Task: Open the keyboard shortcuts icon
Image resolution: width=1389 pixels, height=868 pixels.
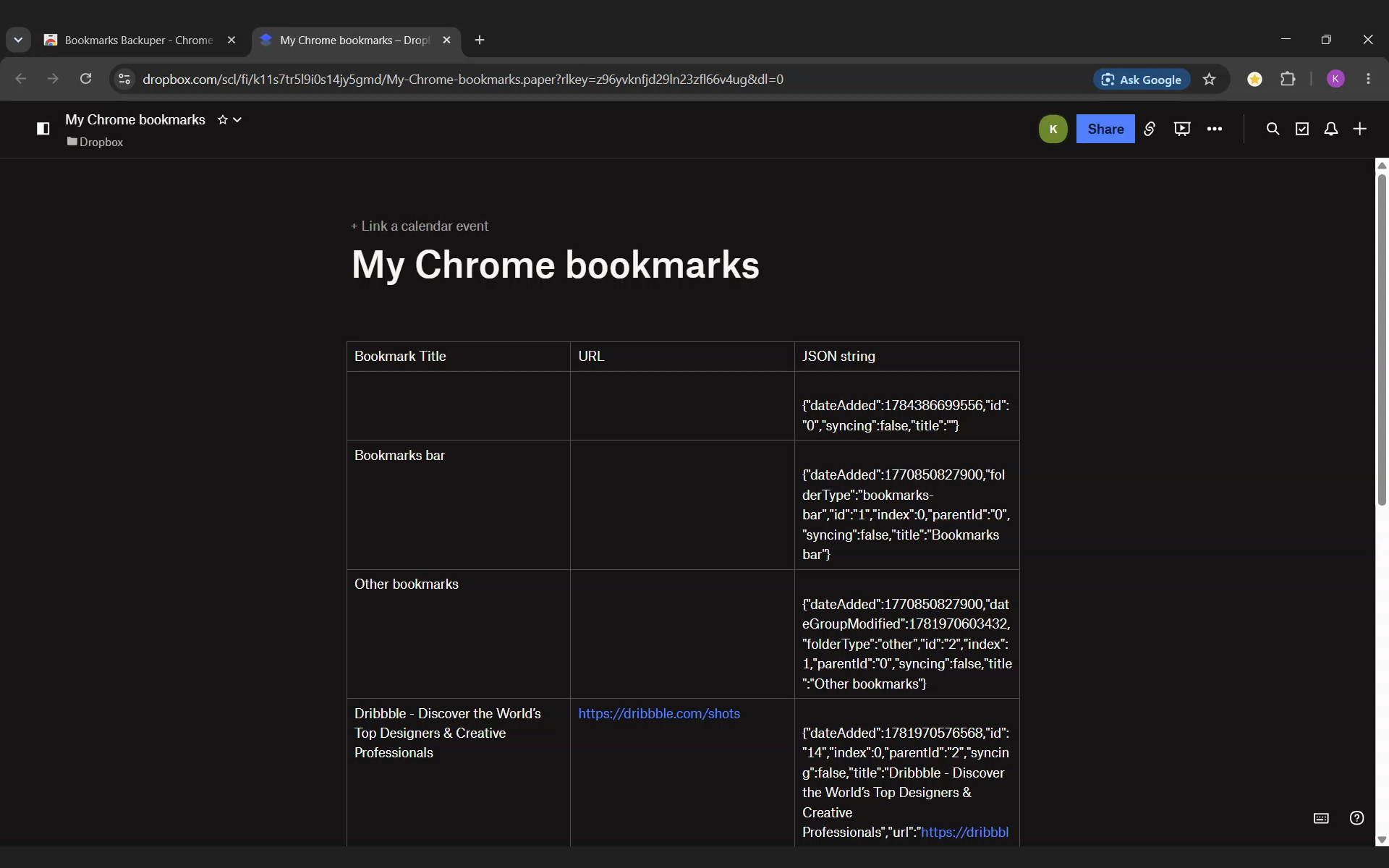Action: (1321, 818)
